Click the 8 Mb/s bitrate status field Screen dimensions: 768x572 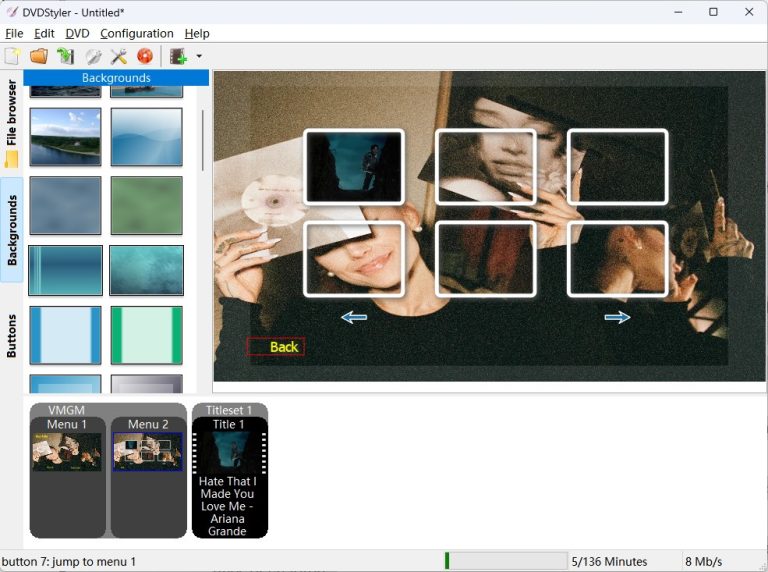click(x=703, y=562)
